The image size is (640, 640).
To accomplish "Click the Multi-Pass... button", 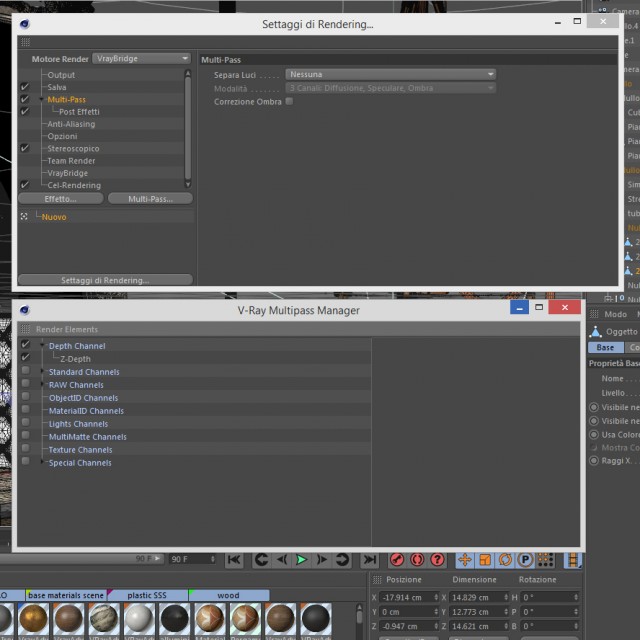I will click(150, 199).
